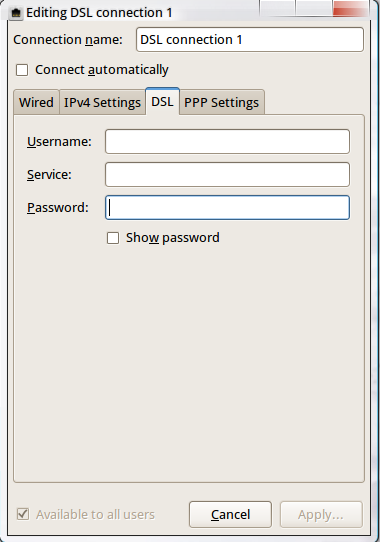Tick the Show password checkbox
This screenshot has height=542, width=380.
click(113, 238)
